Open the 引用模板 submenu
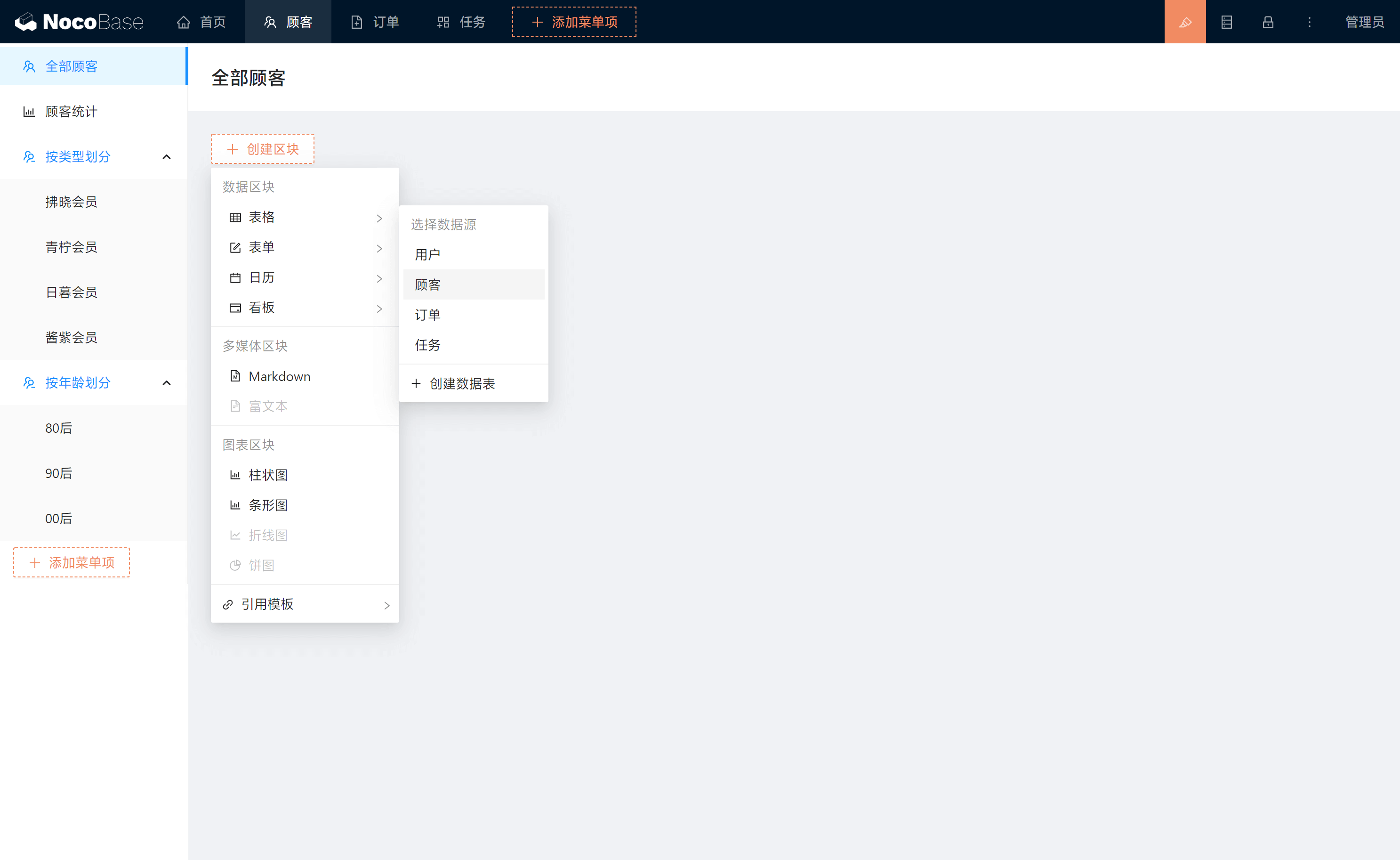This screenshot has height=860, width=1400. tap(269, 603)
